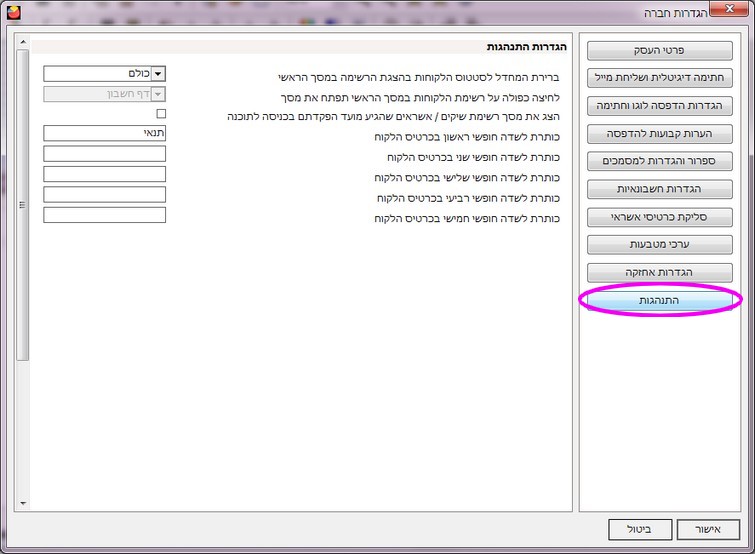The width and height of the screenshot is (755, 554).
Task: Expand the כולם customer status dropdown
Action: tap(158, 73)
